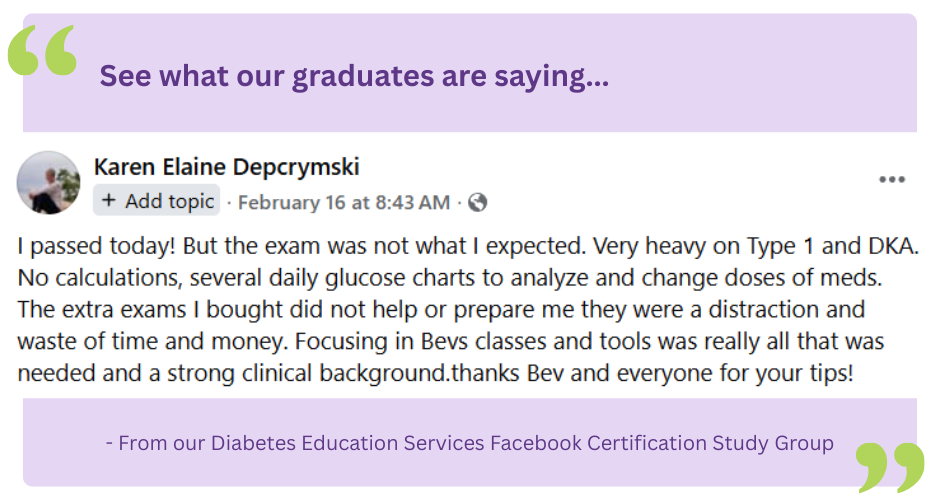The height and width of the screenshot is (500, 940).
Task: Click the plus sign beside Add topic
Action: pos(109,201)
